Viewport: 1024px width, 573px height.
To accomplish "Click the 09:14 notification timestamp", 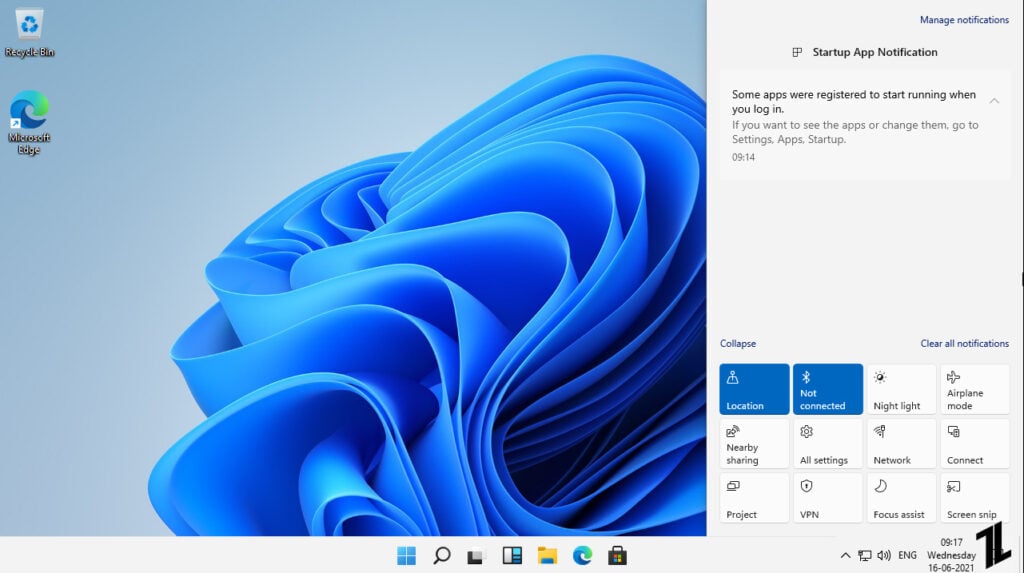I will [x=743, y=157].
